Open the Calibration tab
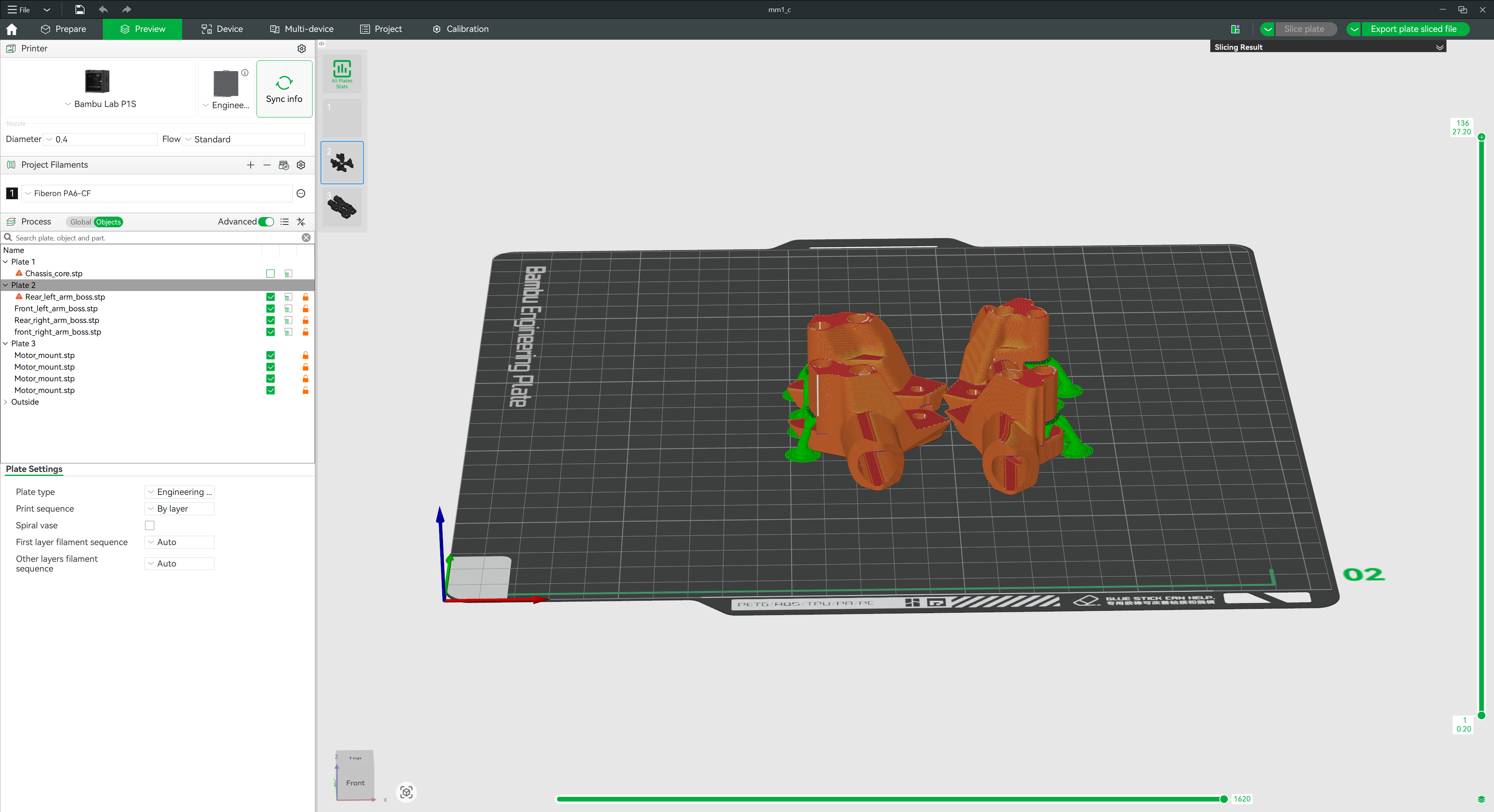This screenshot has height=812, width=1494. [x=461, y=29]
